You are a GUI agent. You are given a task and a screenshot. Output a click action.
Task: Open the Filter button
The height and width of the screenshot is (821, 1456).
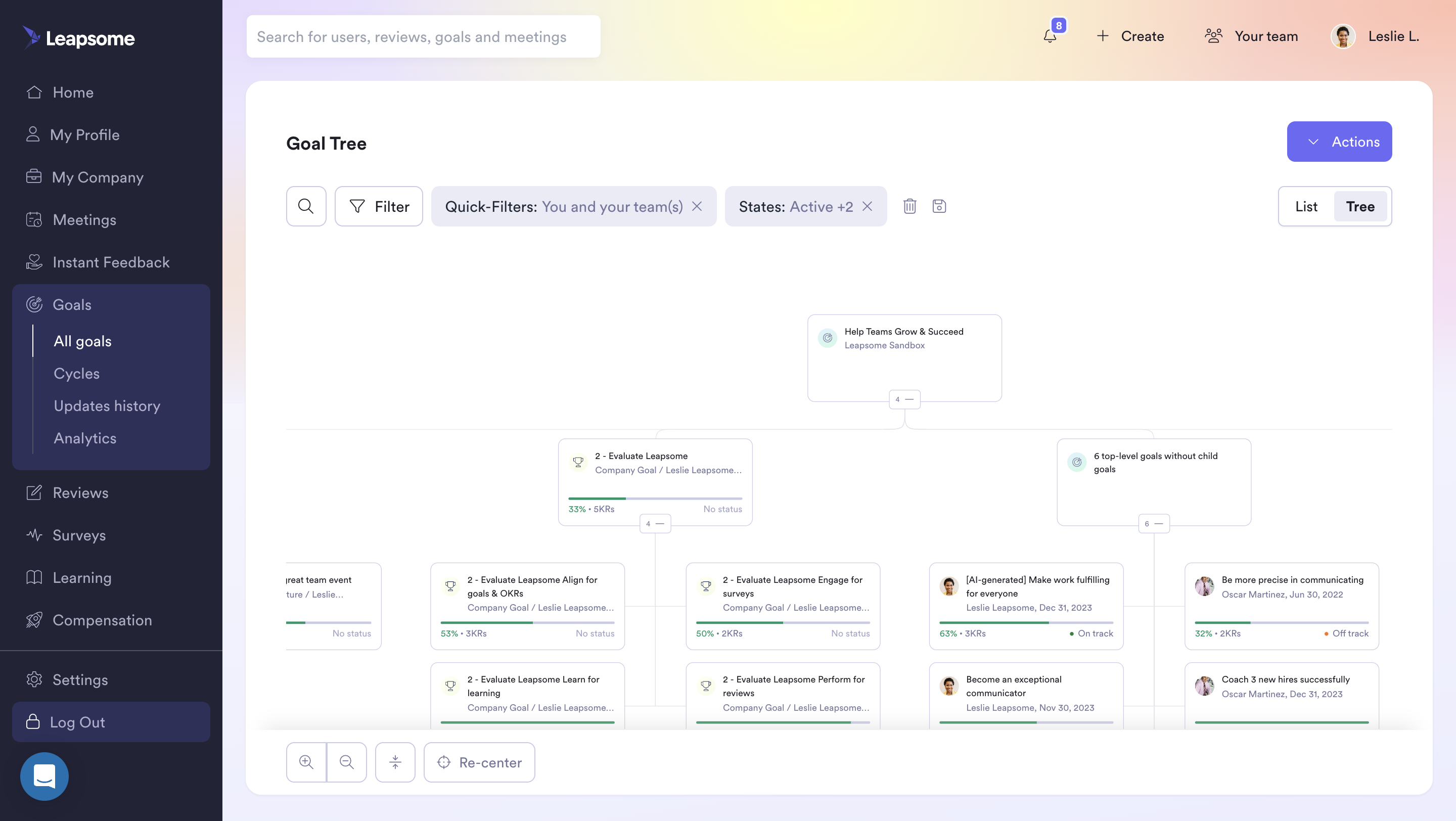pyautogui.click(x=379, y=206)
